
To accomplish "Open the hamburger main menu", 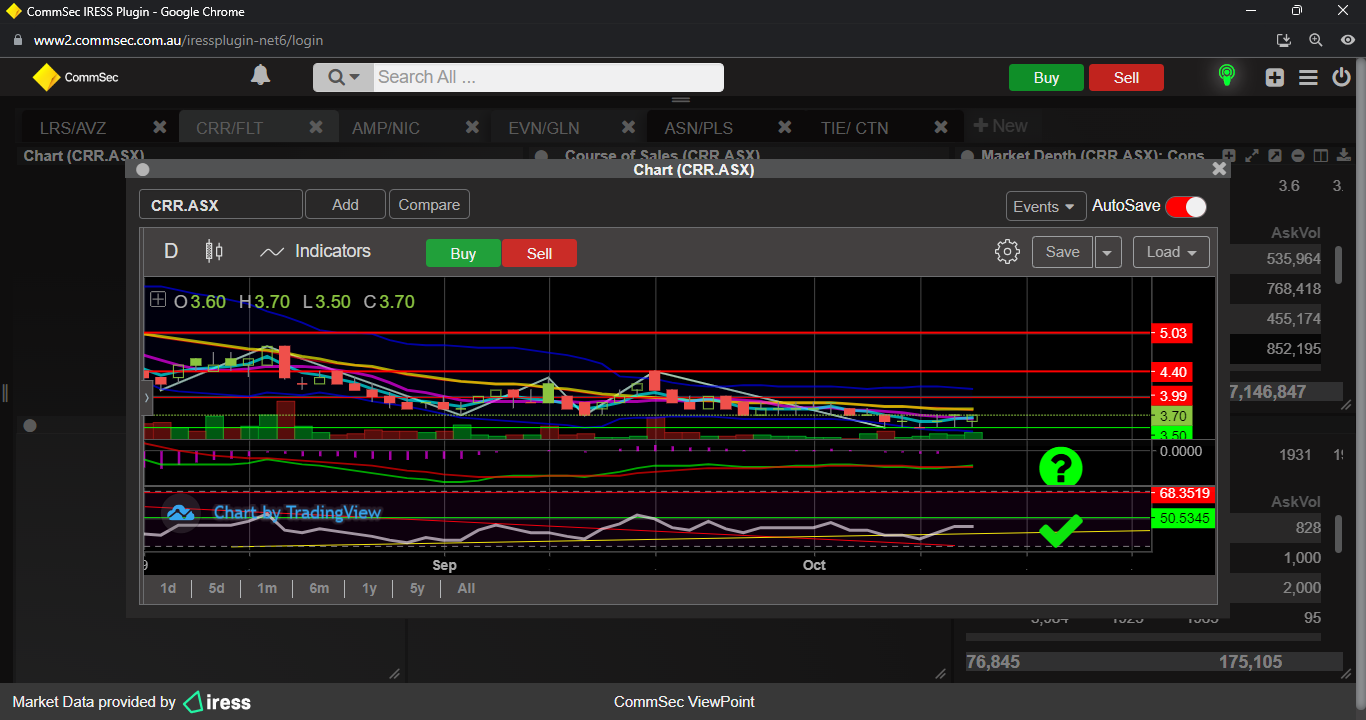I will click(x=1308, y=77).
